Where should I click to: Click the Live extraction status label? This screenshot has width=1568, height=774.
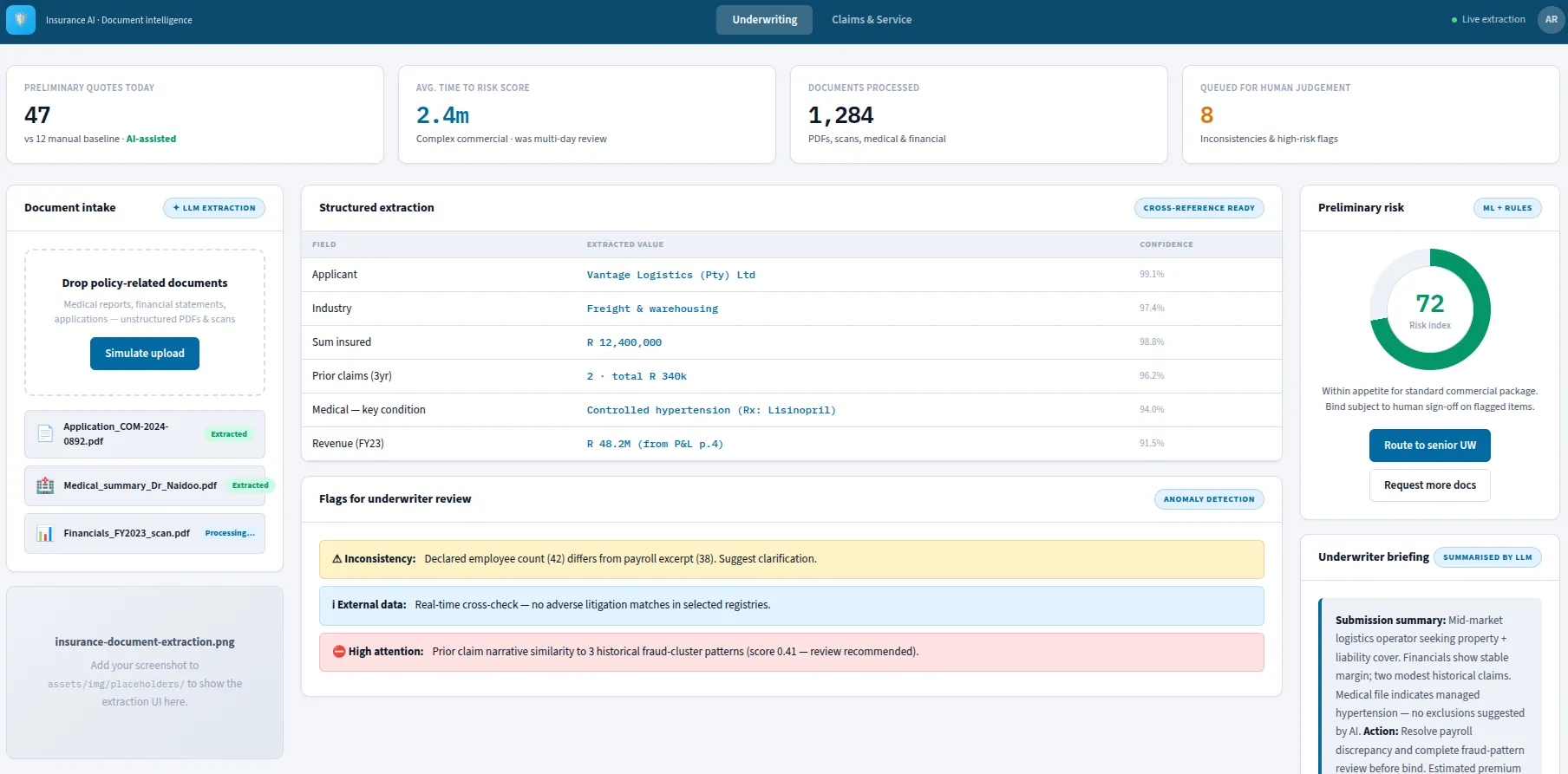point(1493,20)
